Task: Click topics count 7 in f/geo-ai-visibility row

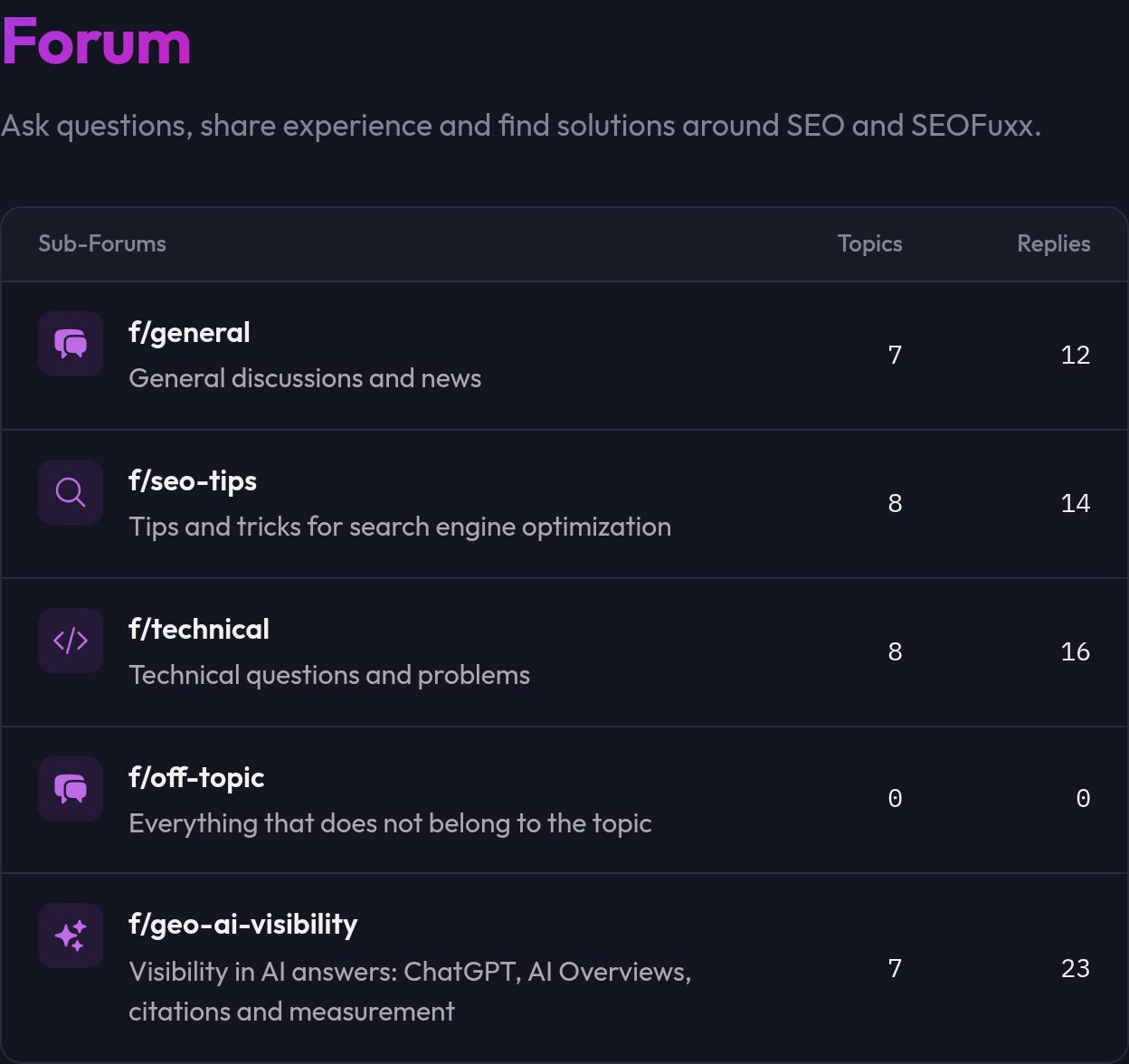Action: click(895, 968)
